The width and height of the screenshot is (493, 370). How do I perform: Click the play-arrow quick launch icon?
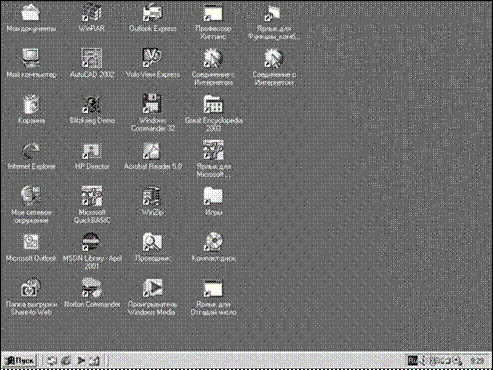click(80, 360)
